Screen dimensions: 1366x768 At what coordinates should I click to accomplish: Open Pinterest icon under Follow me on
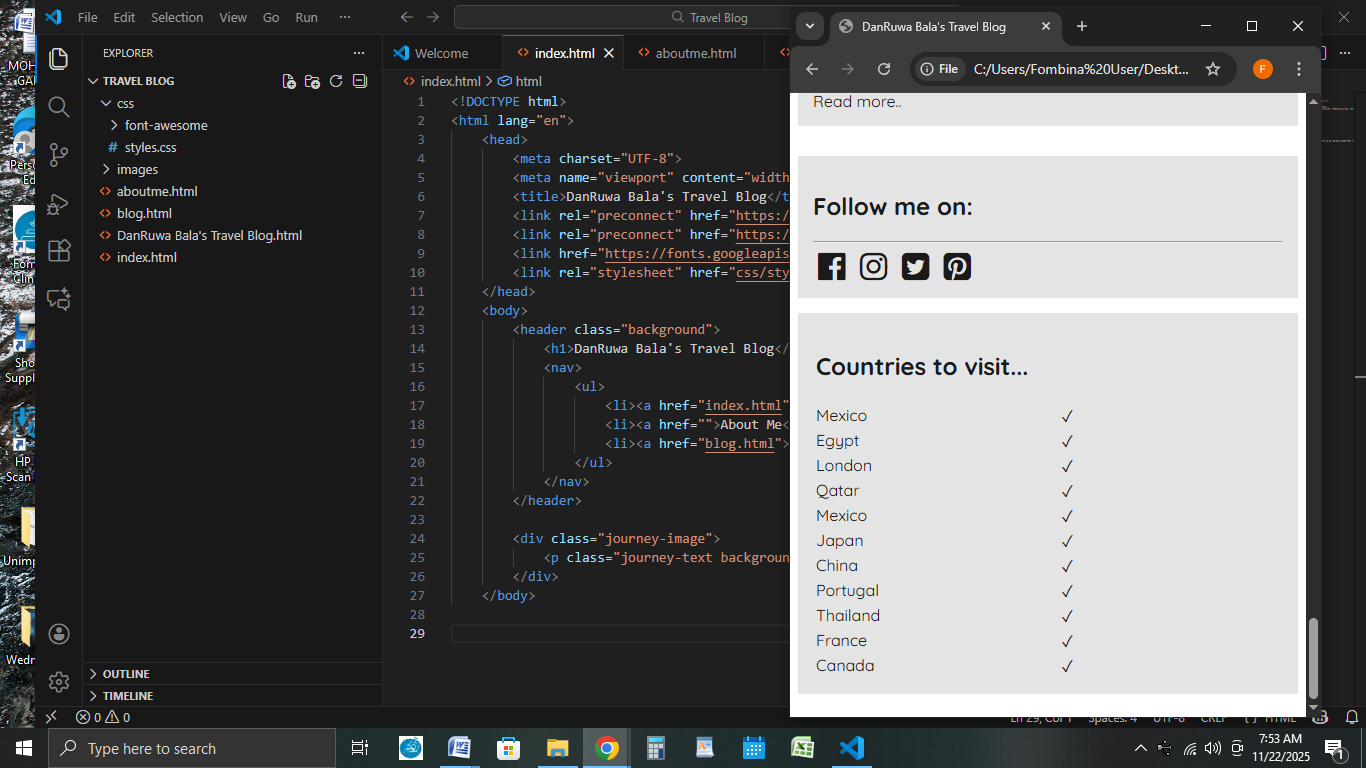coord(957,266)
